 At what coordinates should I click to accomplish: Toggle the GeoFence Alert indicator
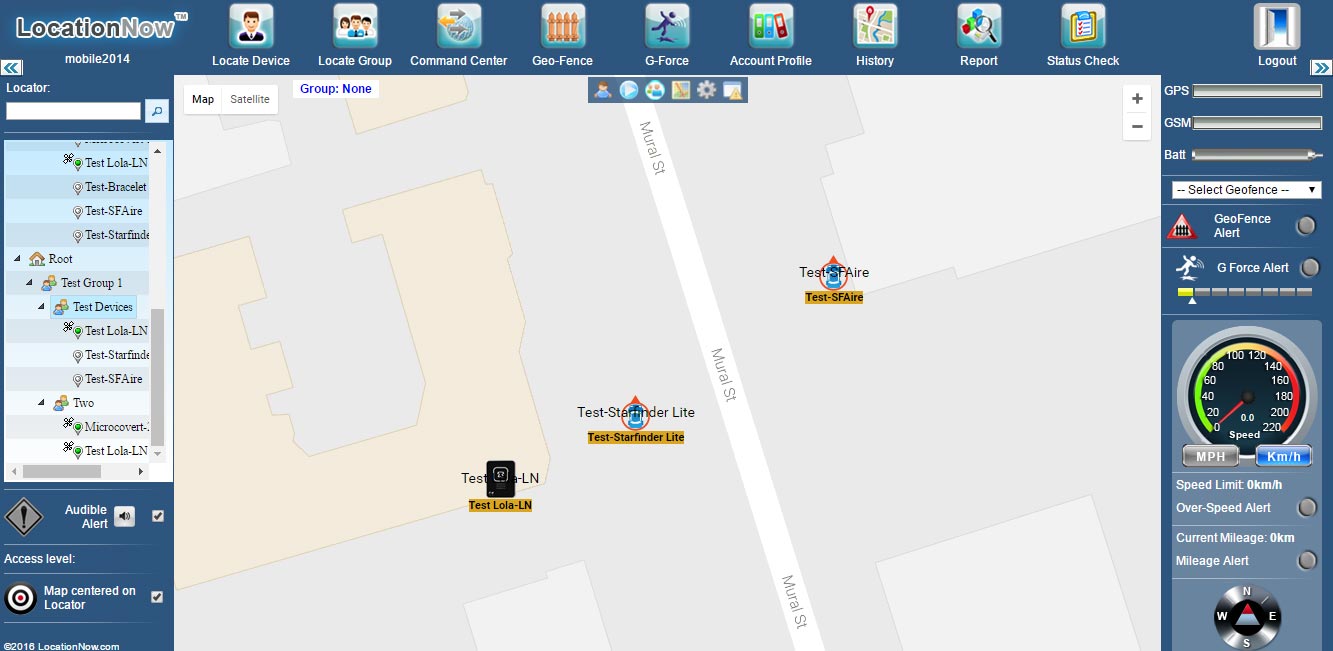tap(1306, 226)
